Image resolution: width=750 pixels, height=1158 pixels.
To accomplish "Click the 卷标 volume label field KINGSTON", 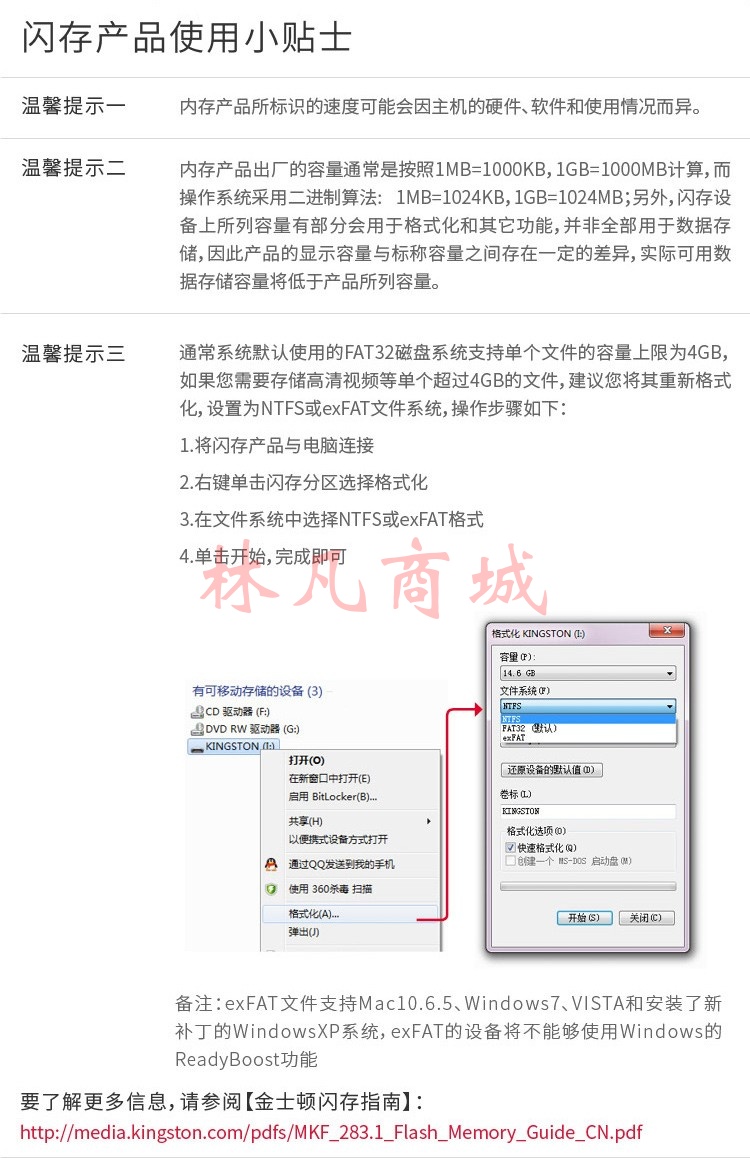I will (x=588, y=811).
